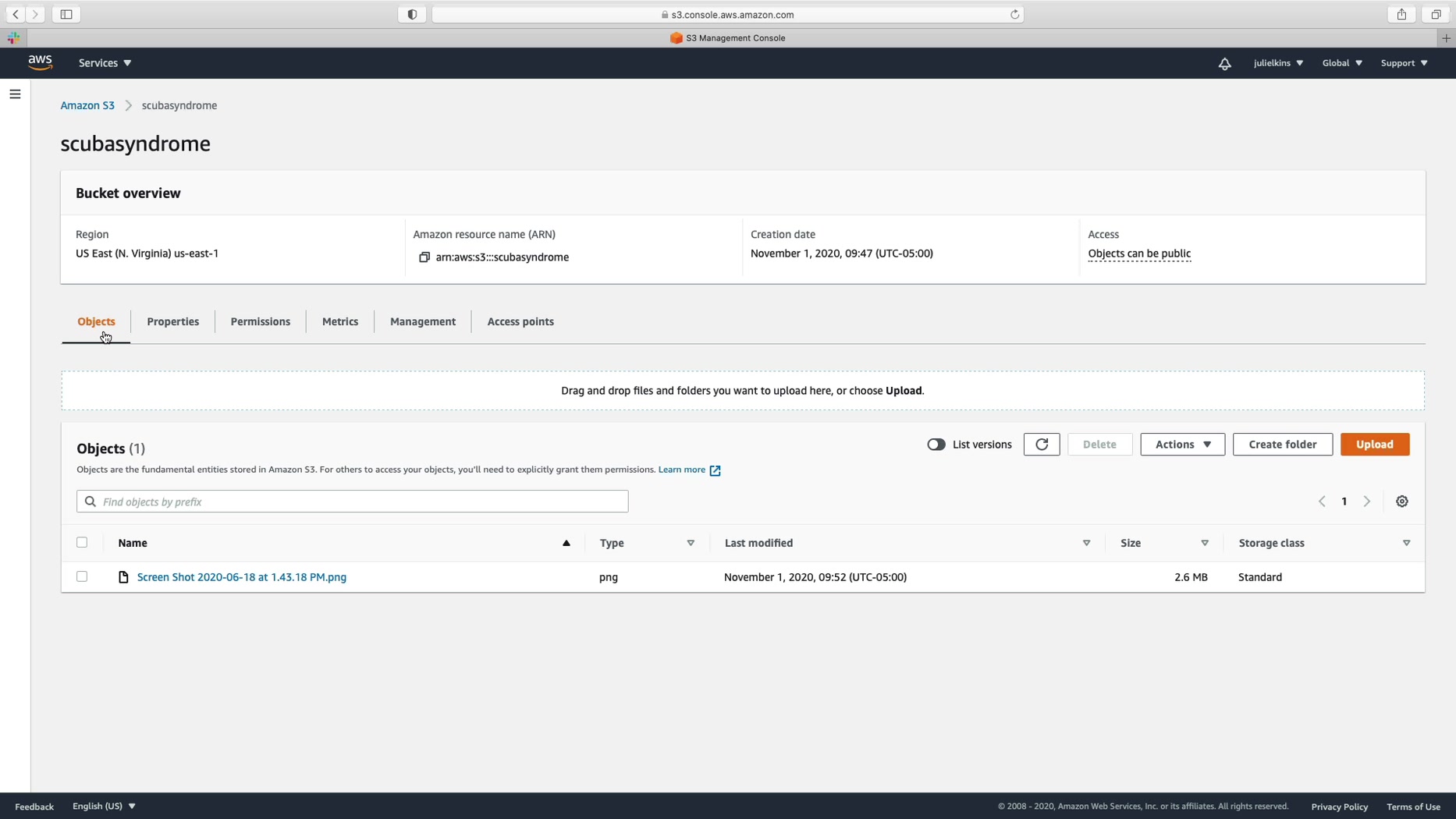The height and width of the screenshot is (819, 1456).
Task: Click the external link icon after Learn more
Action: 715,470
